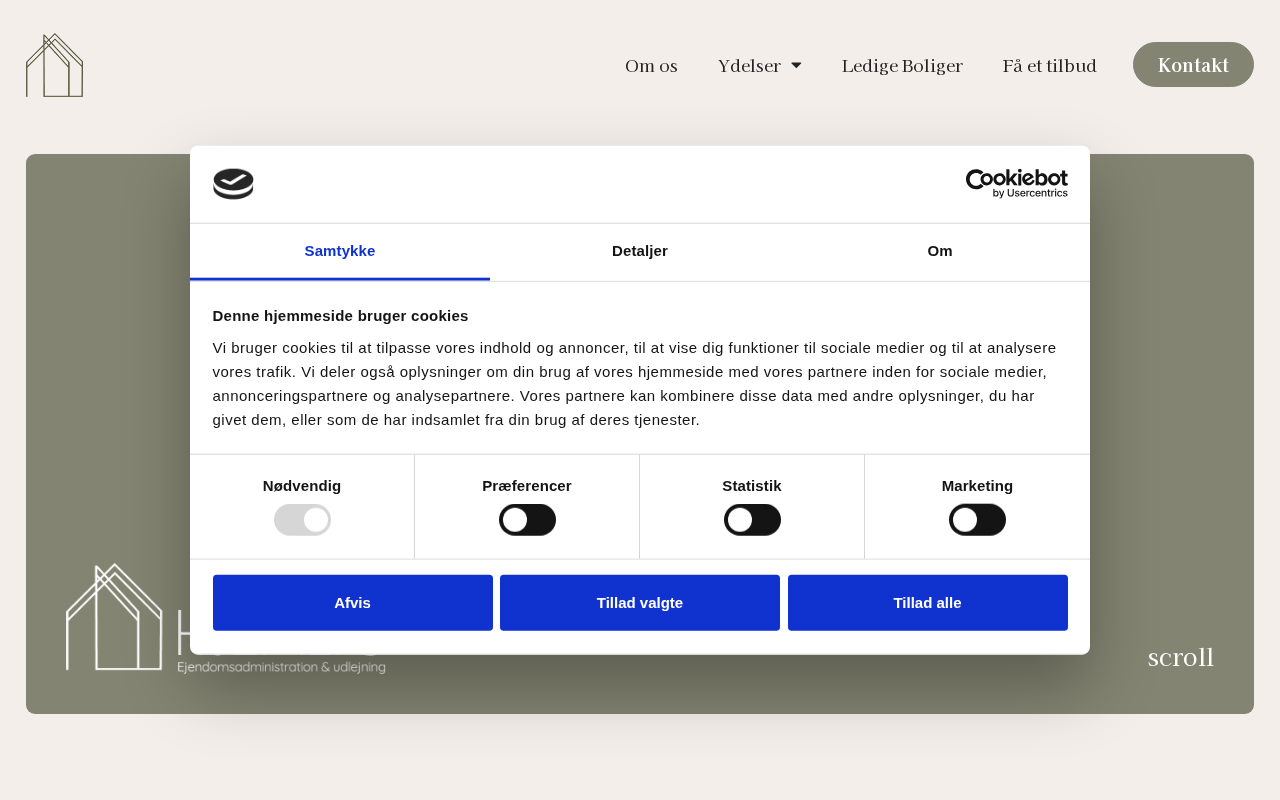This screenshot has height=800, width=1280.
Task: Click the Tillad valgte button
Action: tap(640, 603)
